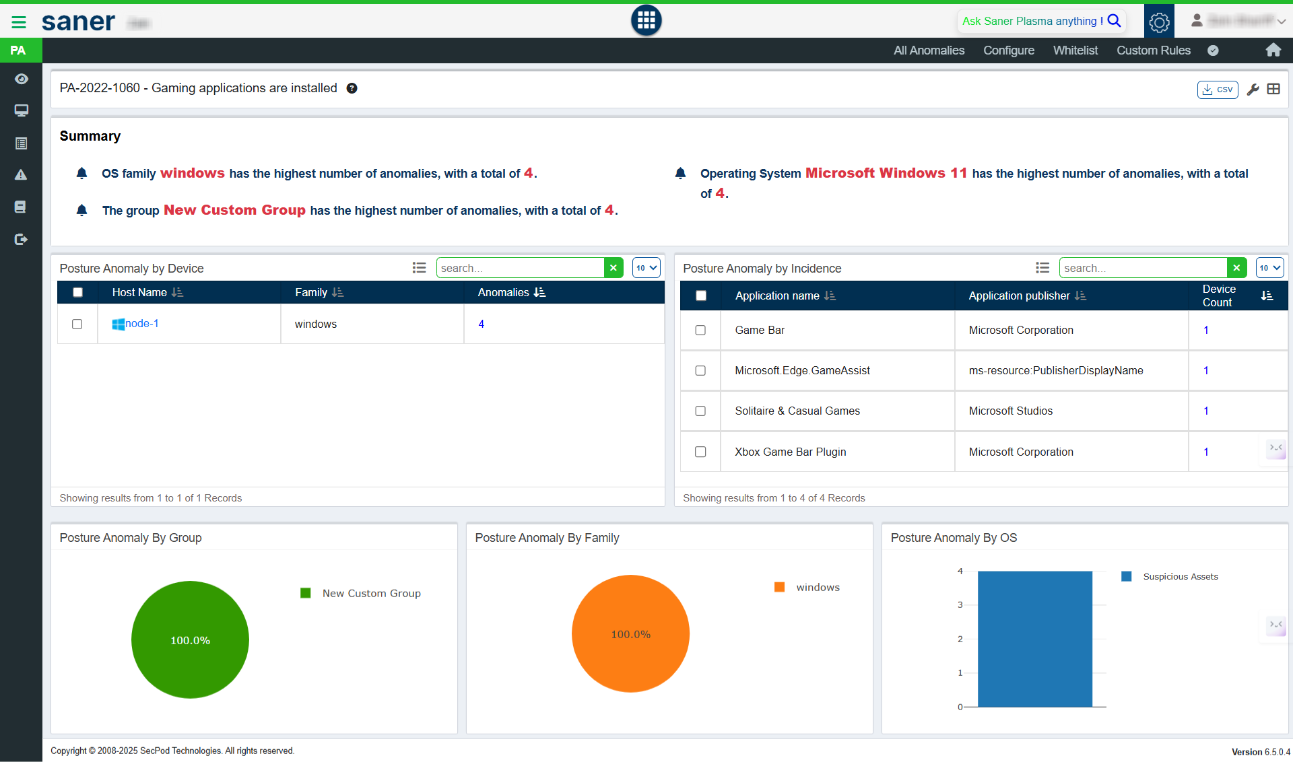This screenshot has width=1293, height=762.
Task: Click the green New Custom Group legend swatch
Action: [x=306, y=593]
